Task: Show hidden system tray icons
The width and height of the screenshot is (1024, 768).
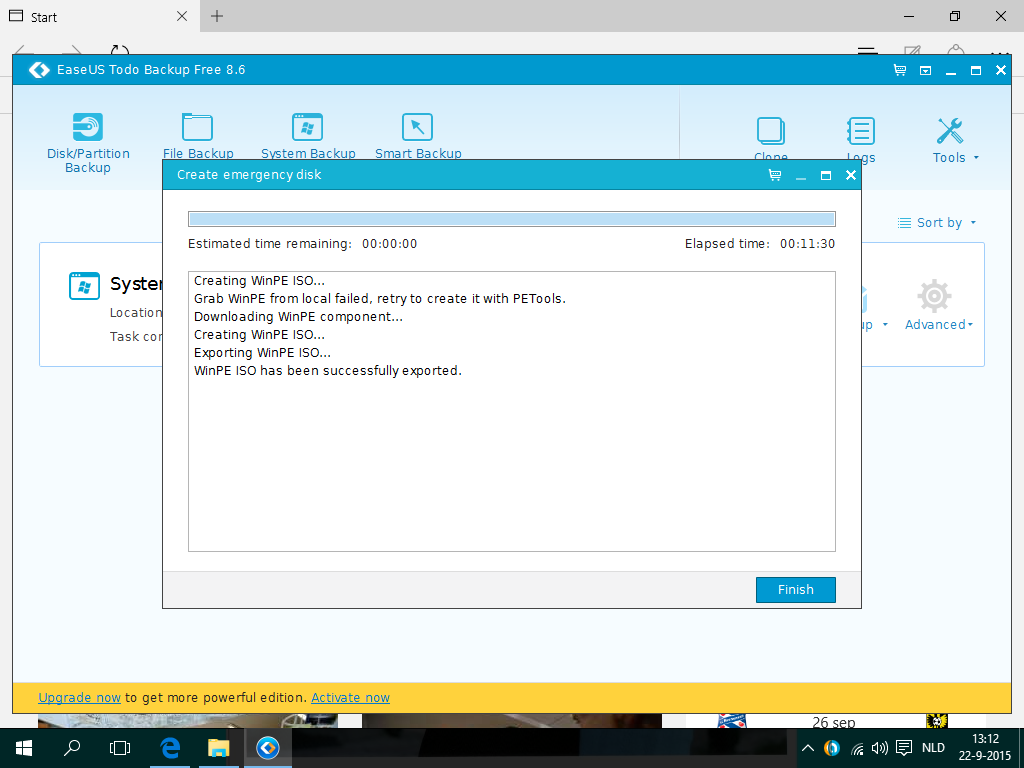Action: click(808, 748)
